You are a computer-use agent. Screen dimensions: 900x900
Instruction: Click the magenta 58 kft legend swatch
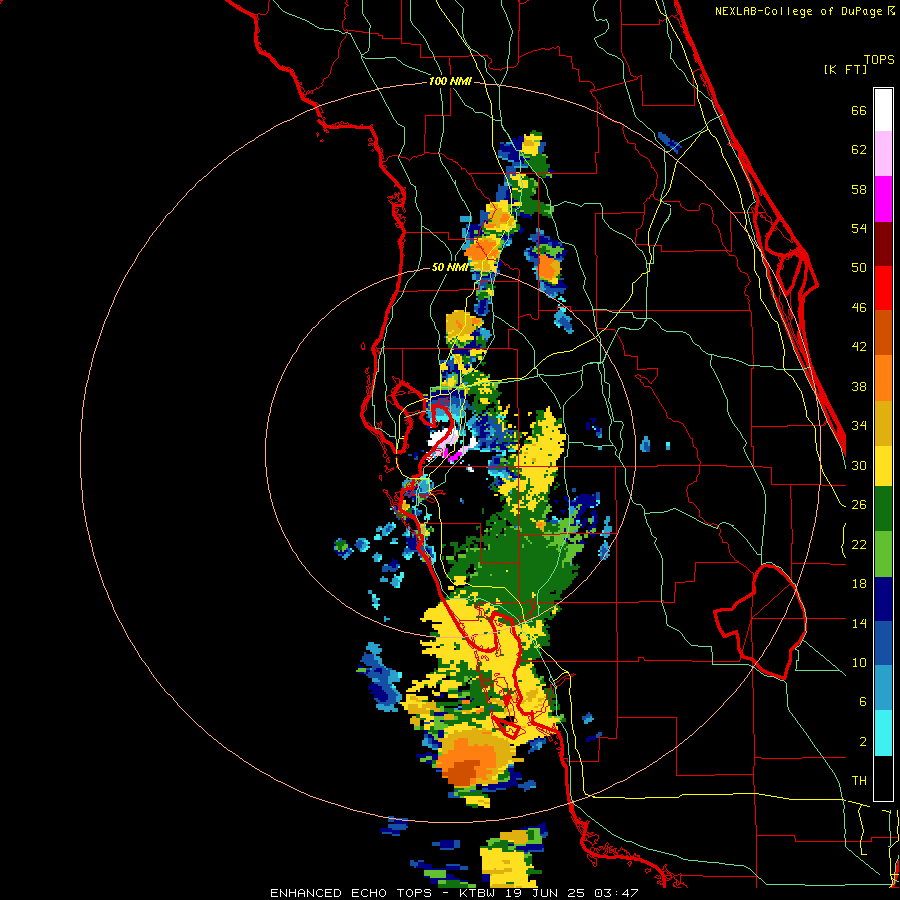pyautogui.click(x=883, y=199)
